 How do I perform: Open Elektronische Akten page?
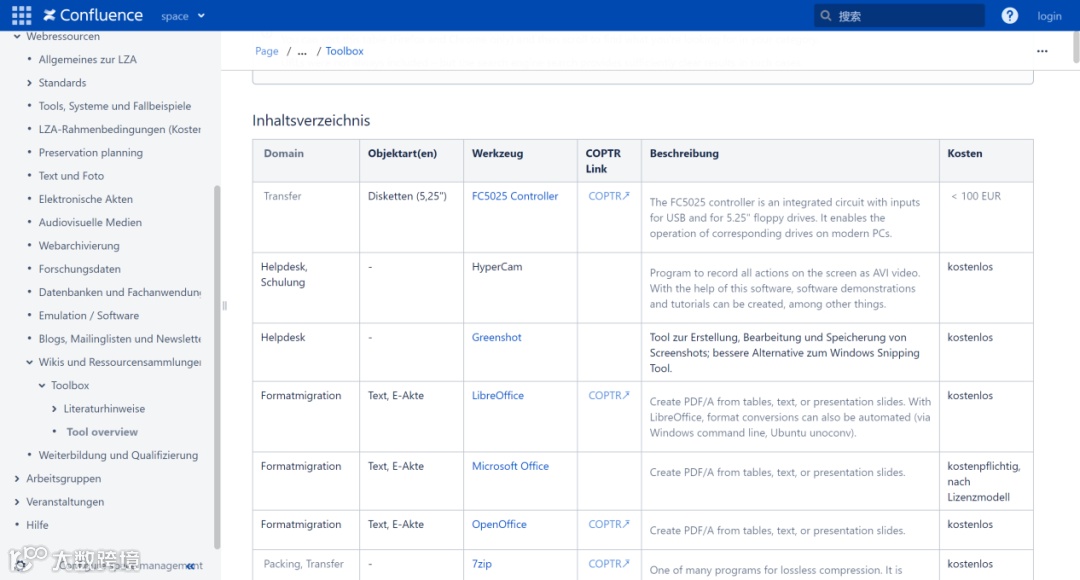tap(85, 199)
